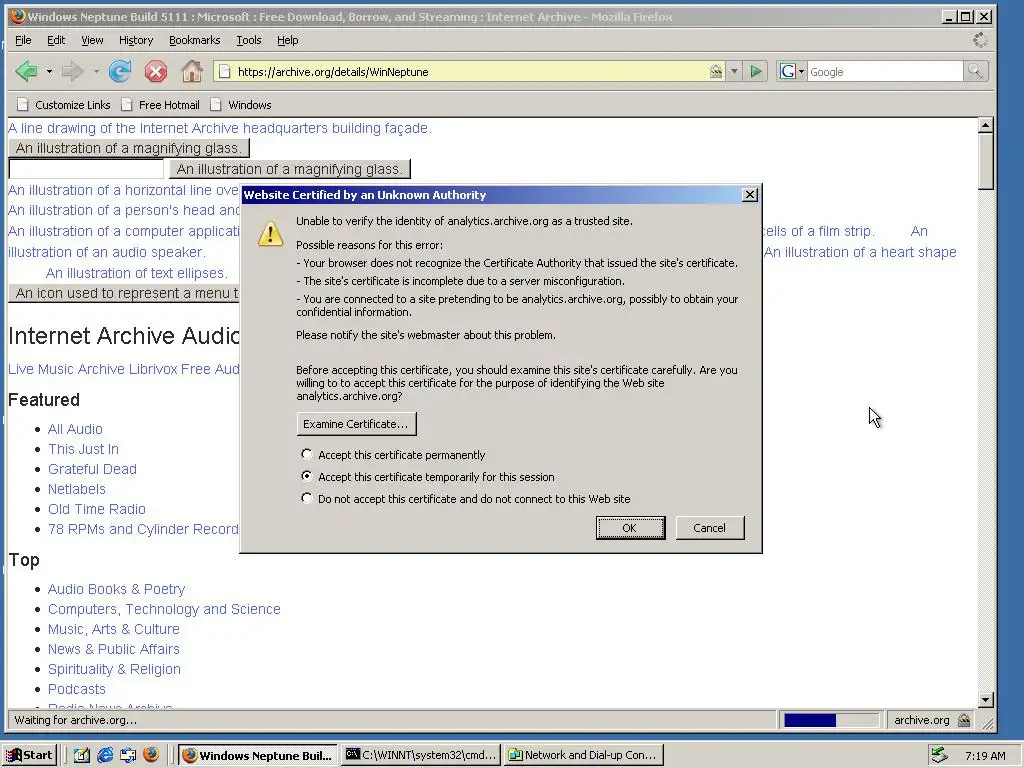The height and width of the screenshot is (768, 1024).
Task: Open the Back history dropdown arrow
Action: coord(49,71)
